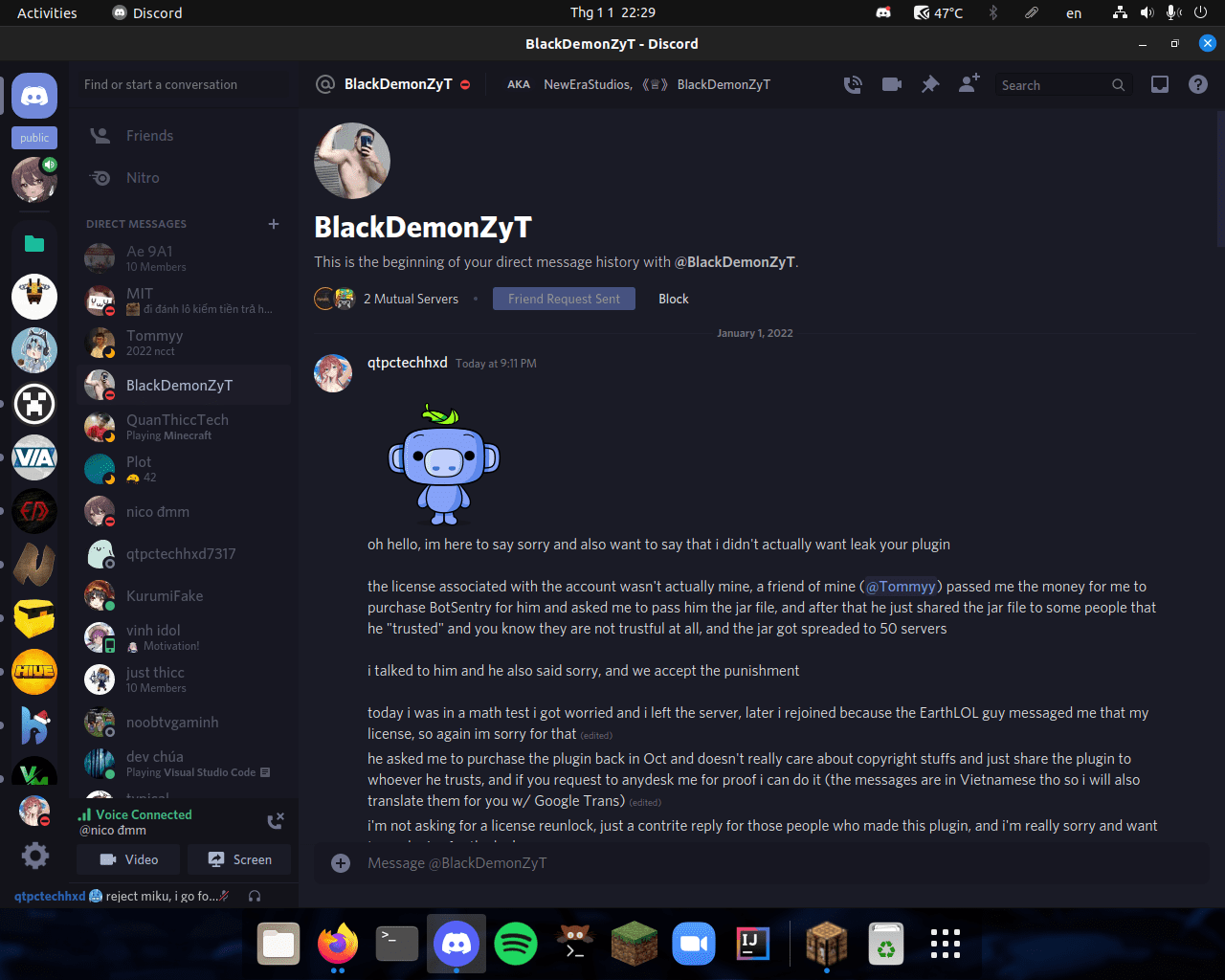
Task: Open BlackDemonZyT's large profile avatar
Action: click(x=352, y=161)
